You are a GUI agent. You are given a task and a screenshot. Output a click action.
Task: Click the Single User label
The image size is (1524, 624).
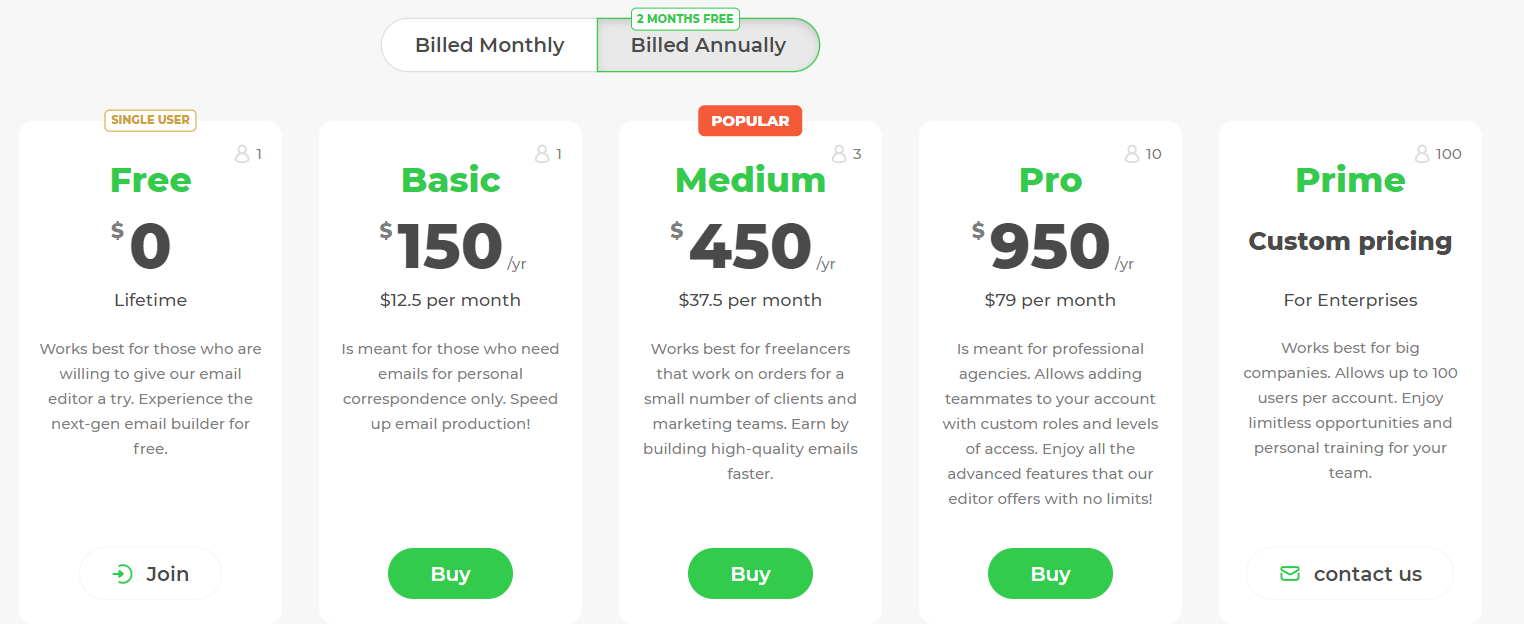(150, 120)
